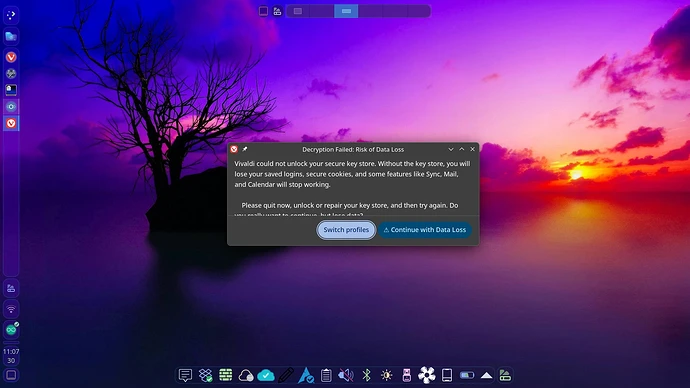The width and height of the screenshot is (690, 388).
Task: Open the Arch update checker icon
Action: (x=306, y=375)
